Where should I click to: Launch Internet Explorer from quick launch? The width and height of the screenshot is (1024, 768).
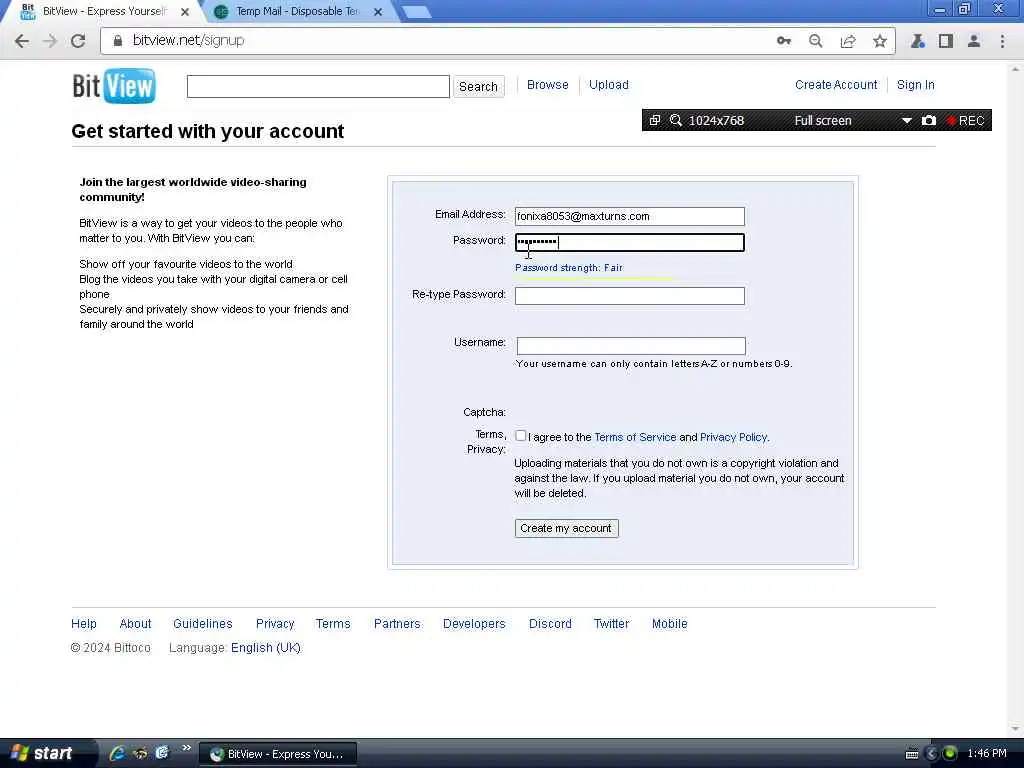(x=118, y=753)
